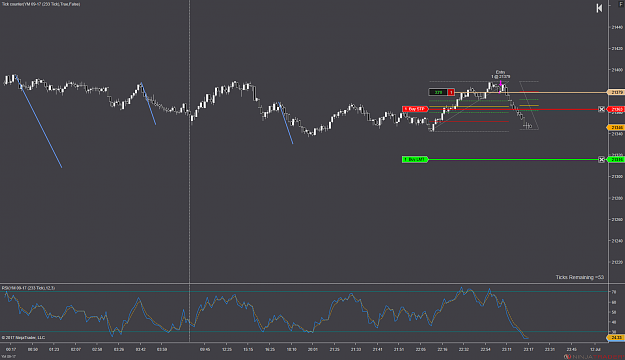The height and width of the screenshot is (360, 625).
Task: Click the 12 Jul date axis label
Action: [x=595, y=350]
